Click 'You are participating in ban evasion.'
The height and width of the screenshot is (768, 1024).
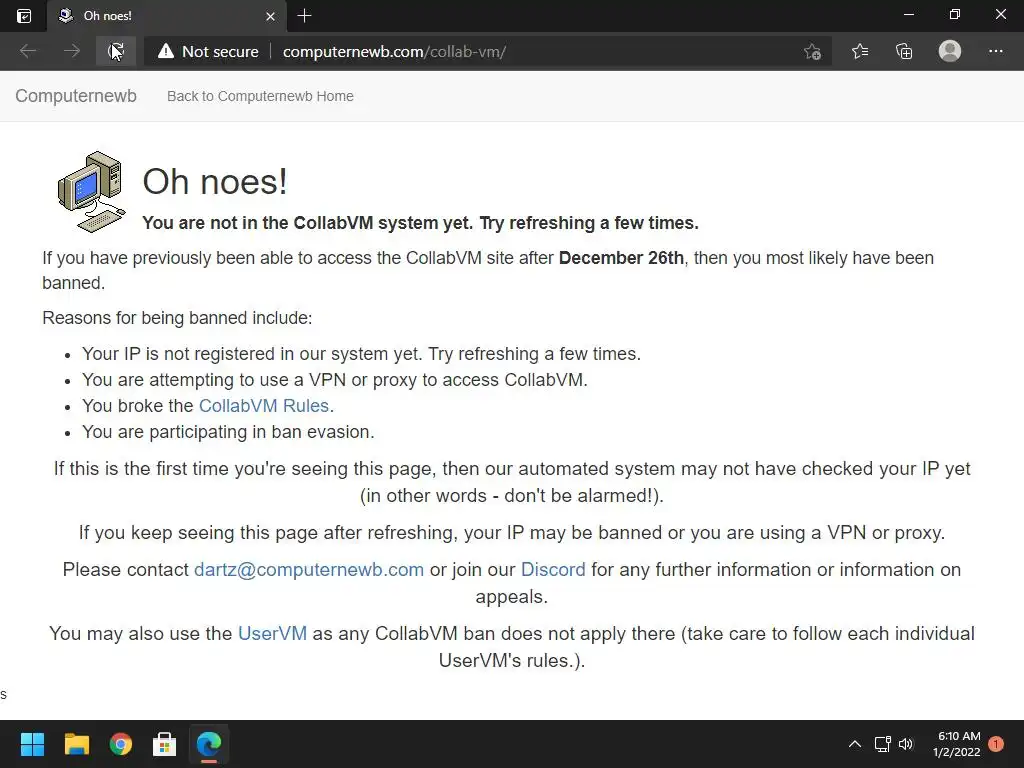tap(228, 432)
